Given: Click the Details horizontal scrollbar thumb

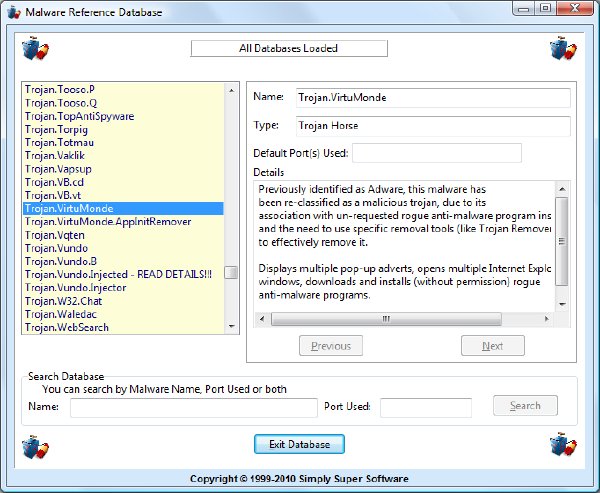Looking at the screenshot, I should [x=386, y=318].
